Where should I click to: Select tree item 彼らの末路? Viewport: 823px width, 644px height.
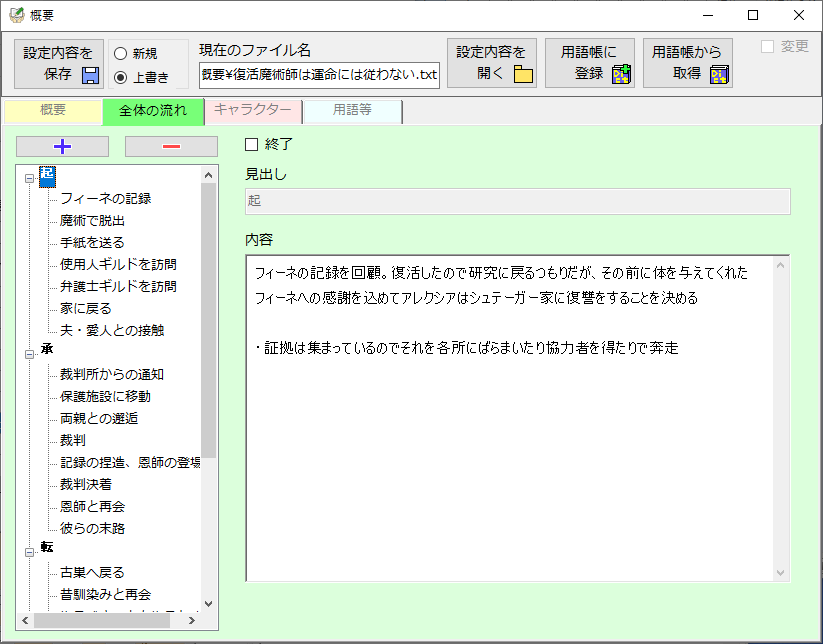92,529
